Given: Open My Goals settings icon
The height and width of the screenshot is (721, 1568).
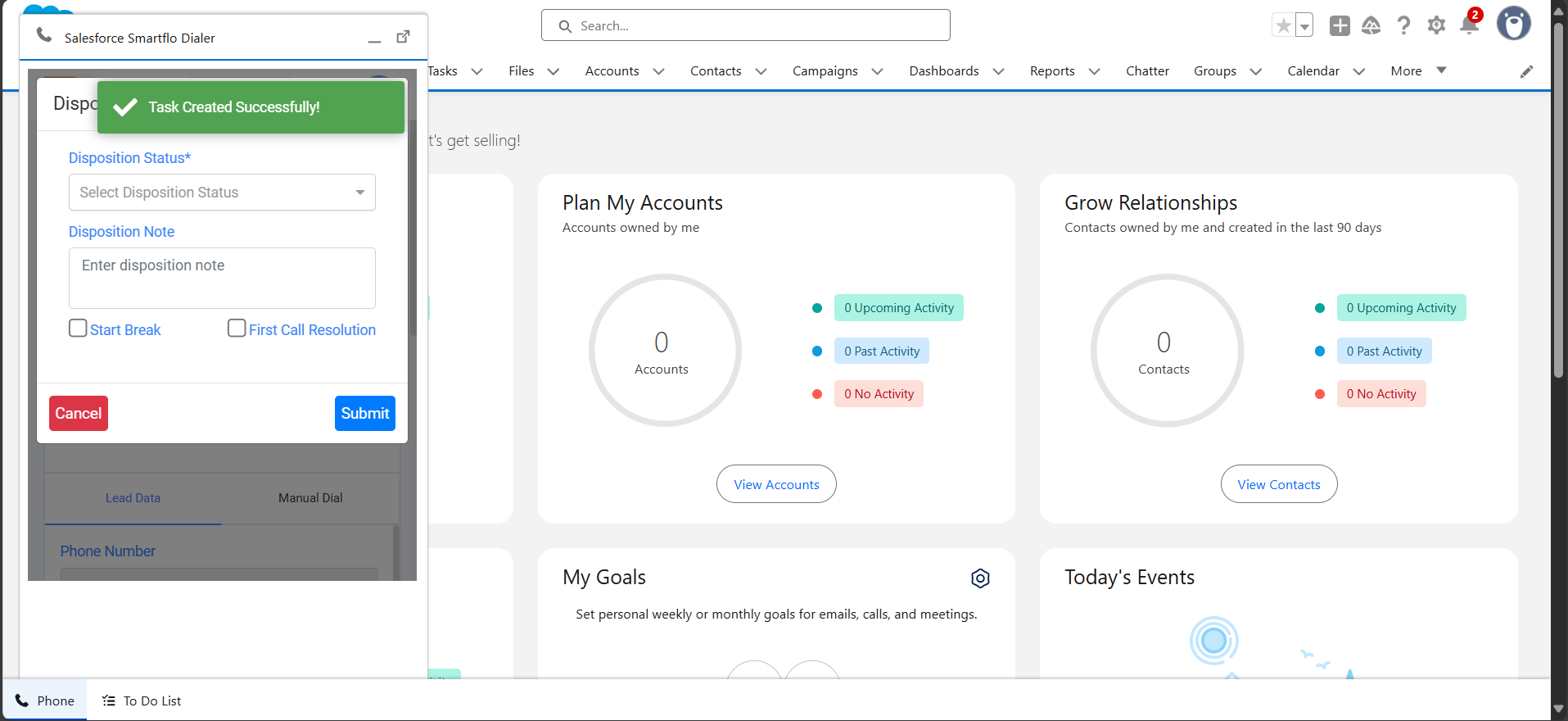Looking at the screenshot, I should coord(980,578).
